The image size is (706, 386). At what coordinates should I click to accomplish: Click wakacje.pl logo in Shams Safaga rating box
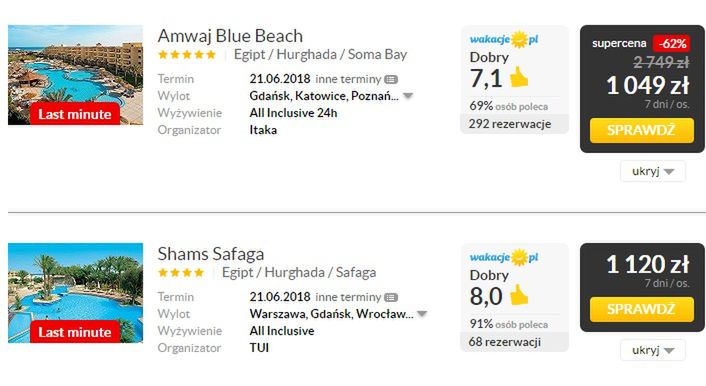pos(504,258)
